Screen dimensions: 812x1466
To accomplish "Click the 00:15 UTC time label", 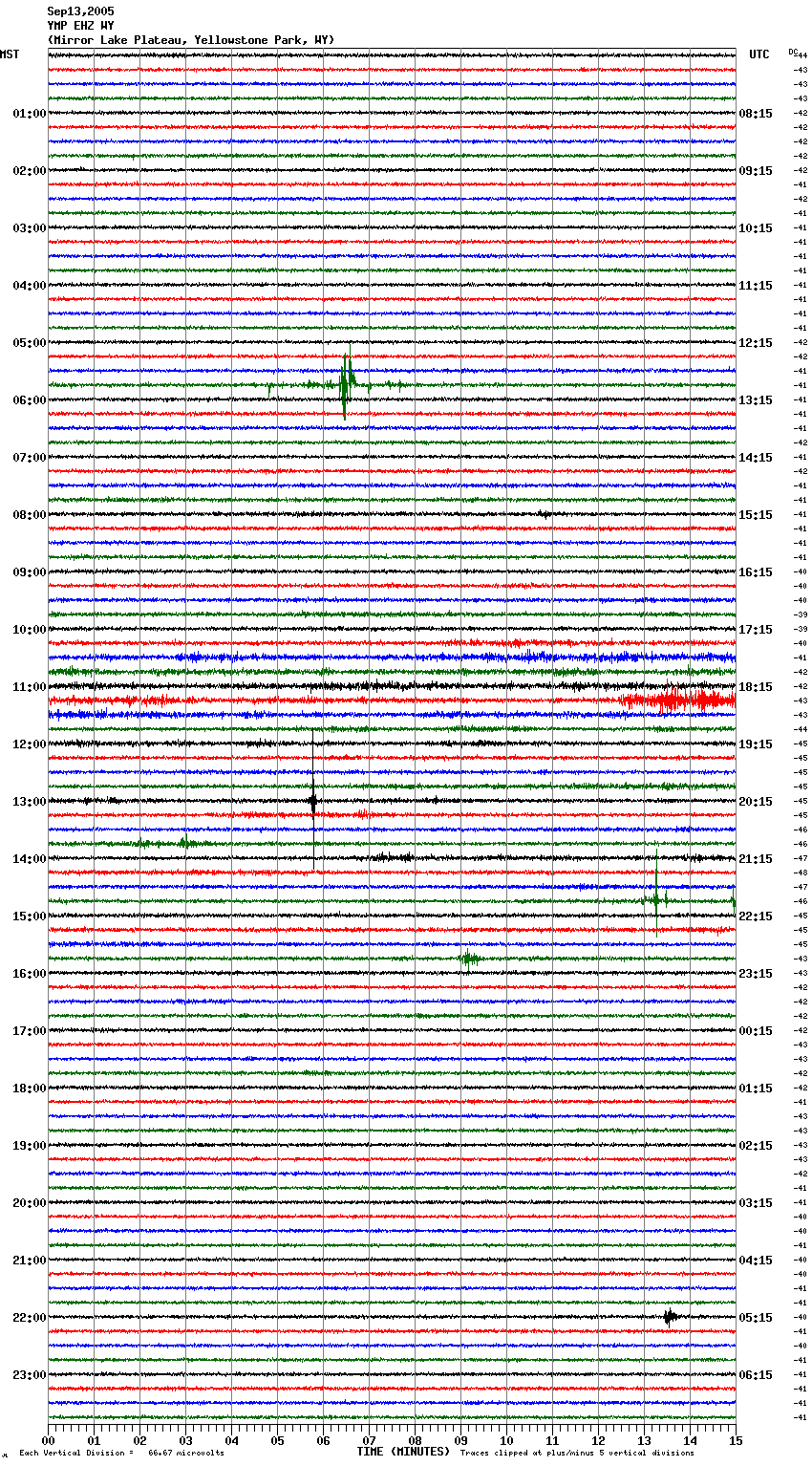I will (x=756, y=1031).
